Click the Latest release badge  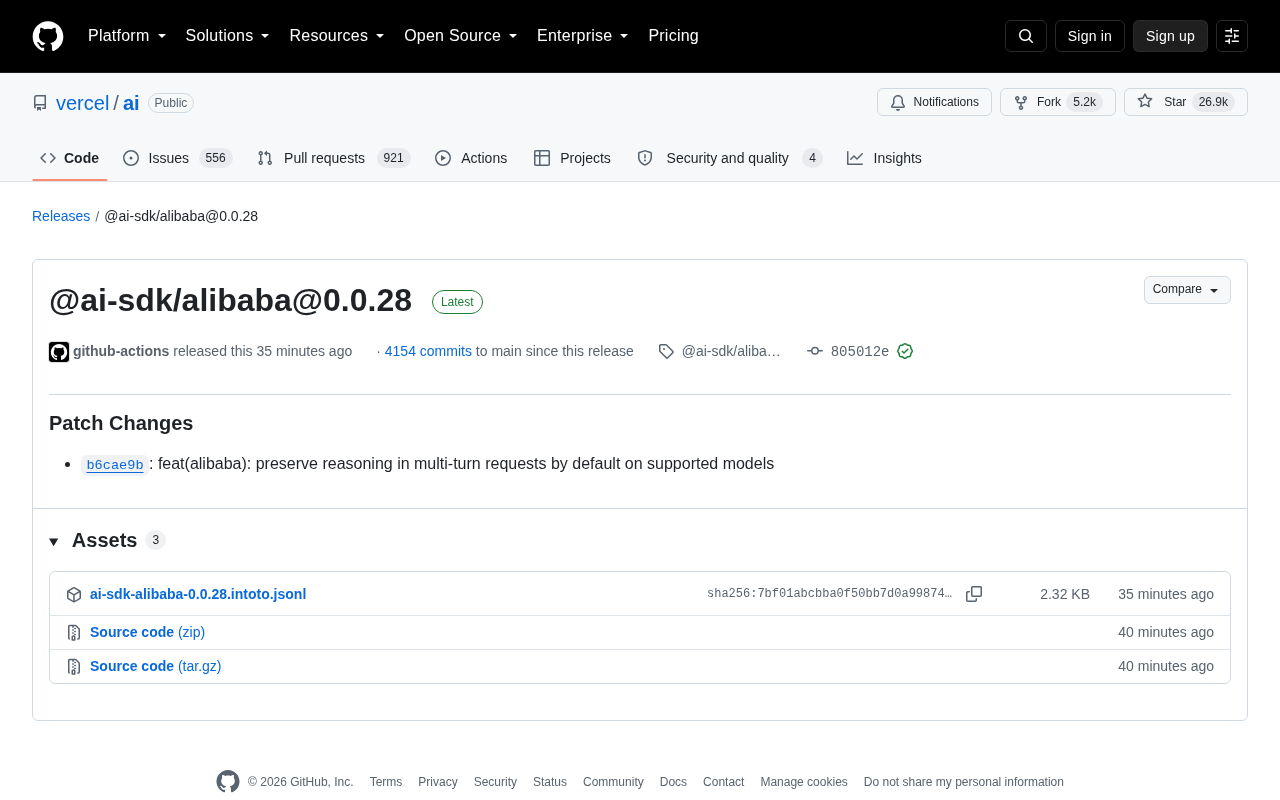click(x=457, y=302)
